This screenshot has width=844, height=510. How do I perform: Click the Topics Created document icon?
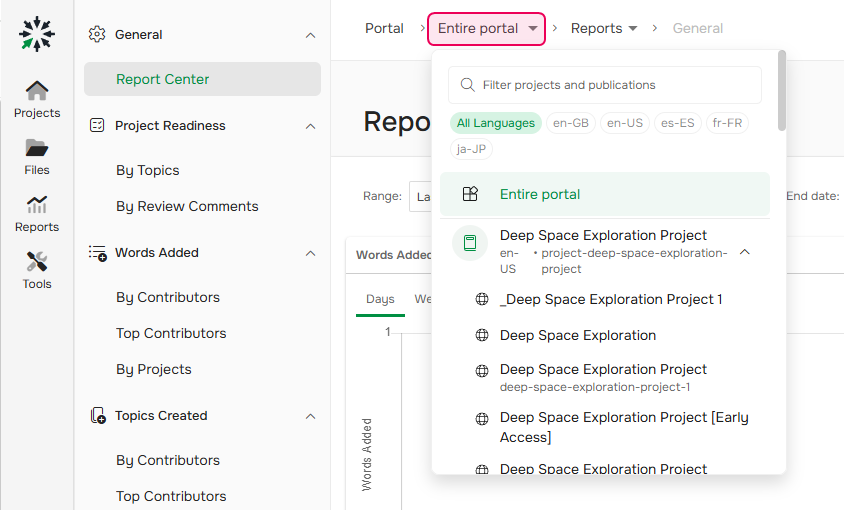tap(98, 416)
